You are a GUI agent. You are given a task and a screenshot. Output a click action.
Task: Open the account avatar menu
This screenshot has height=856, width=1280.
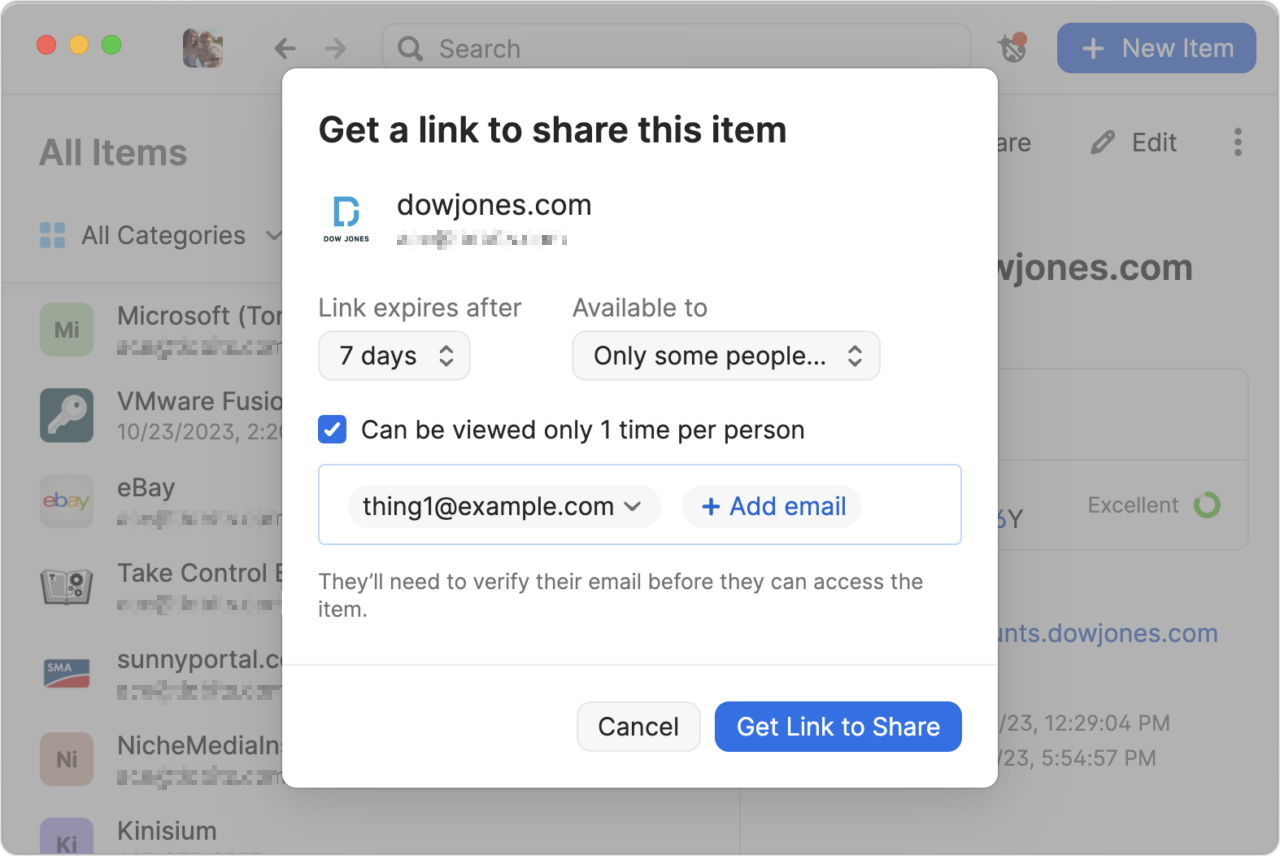click(x=203, y=48)
